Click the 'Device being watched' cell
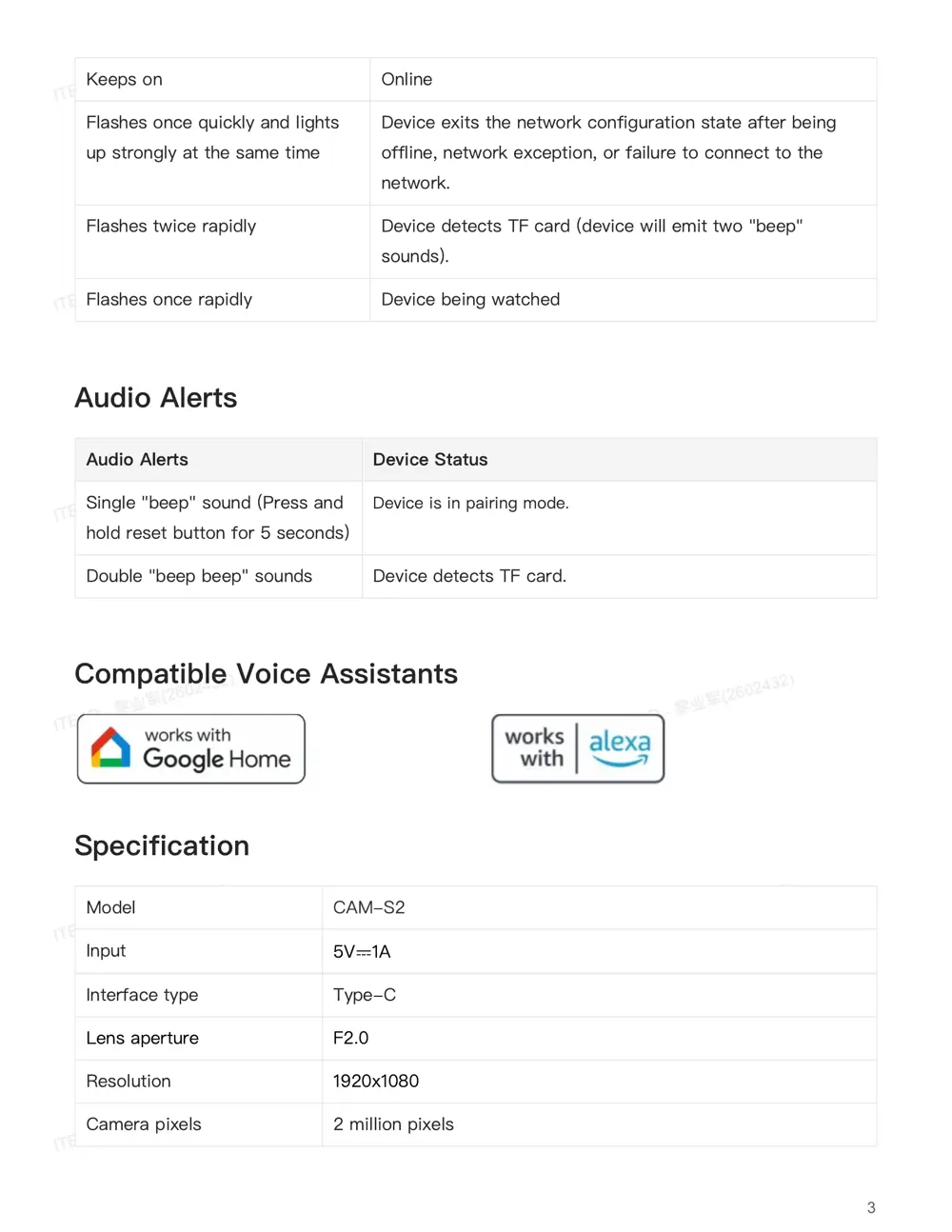 470,300
